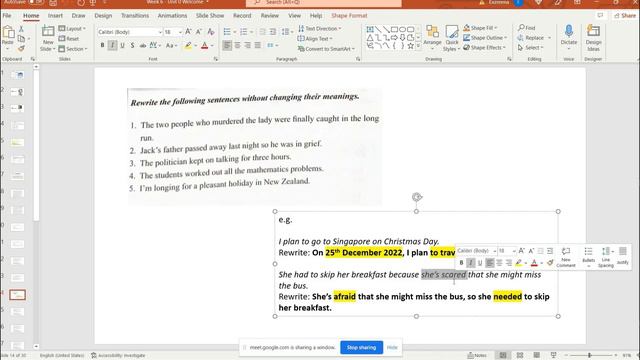Pick the oval shape in gallery

(x=402, y=29)
